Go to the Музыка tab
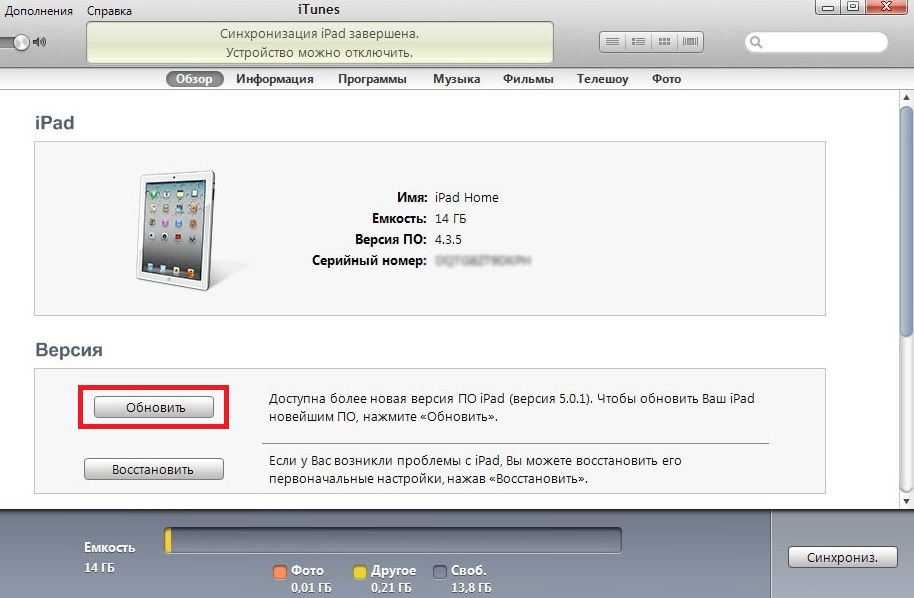Screen dimensions: 914x598 coord(456,79)
